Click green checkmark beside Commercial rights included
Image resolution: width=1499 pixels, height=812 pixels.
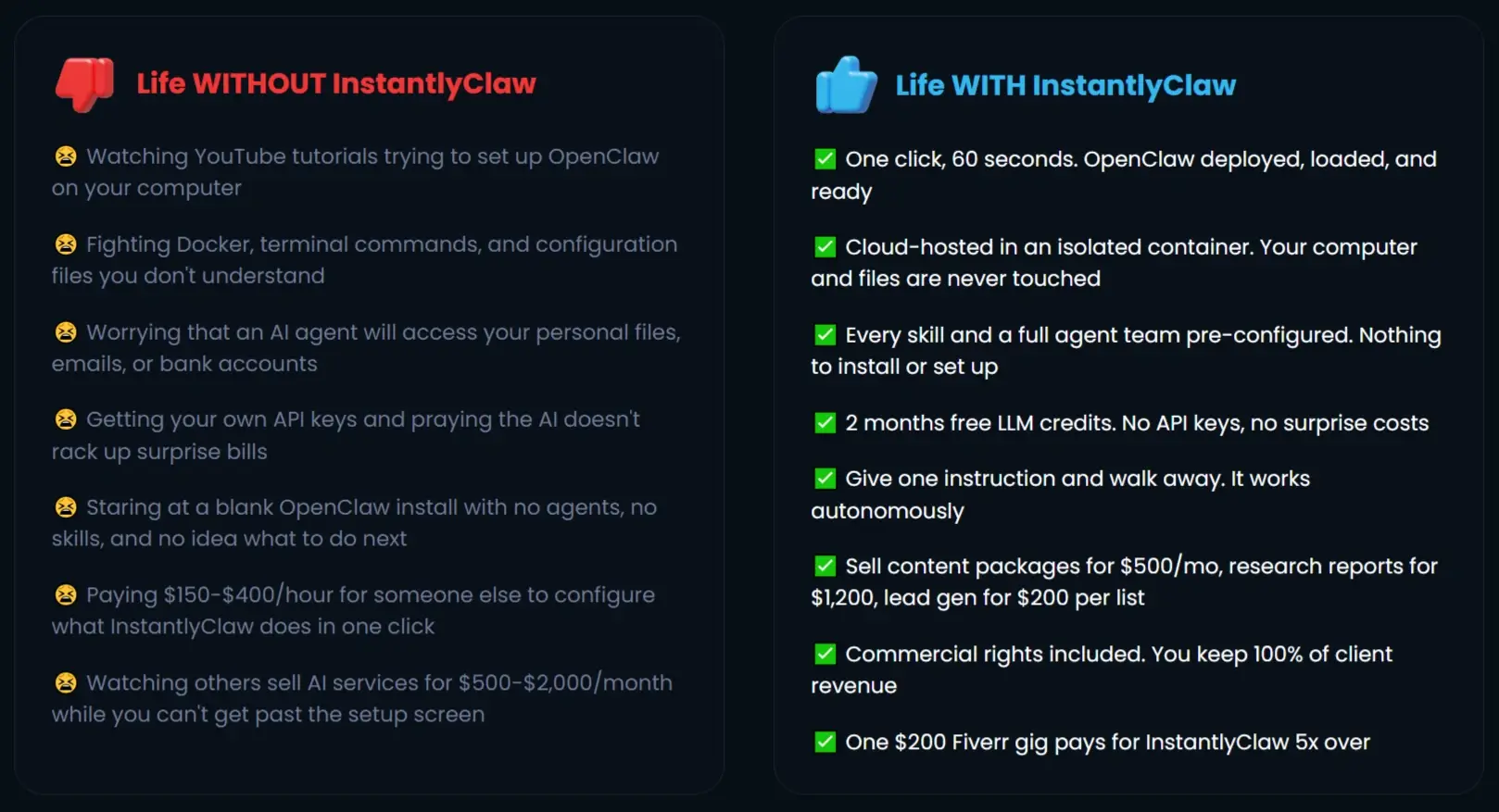825,655
